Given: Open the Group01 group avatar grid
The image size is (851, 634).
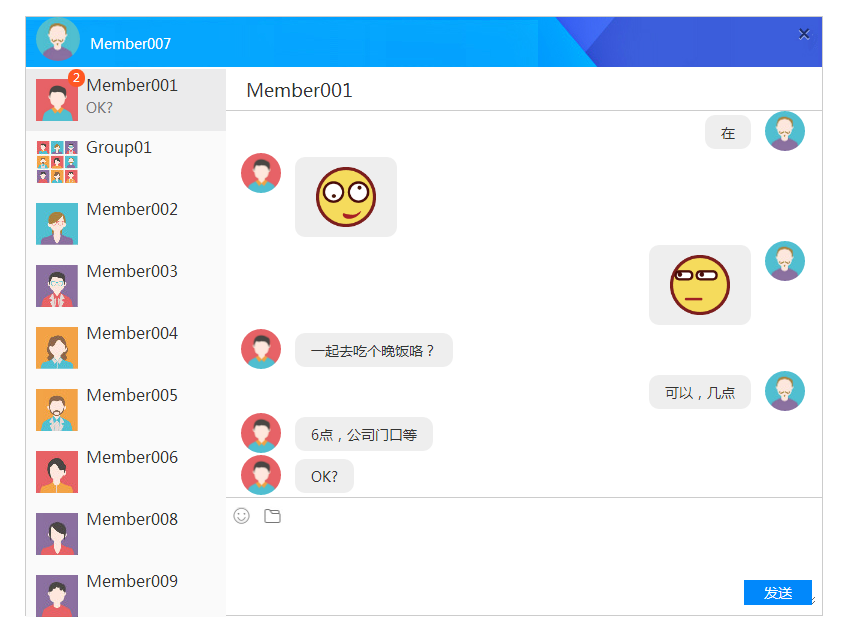Looking at the screenshot, I should pos(57,161).
